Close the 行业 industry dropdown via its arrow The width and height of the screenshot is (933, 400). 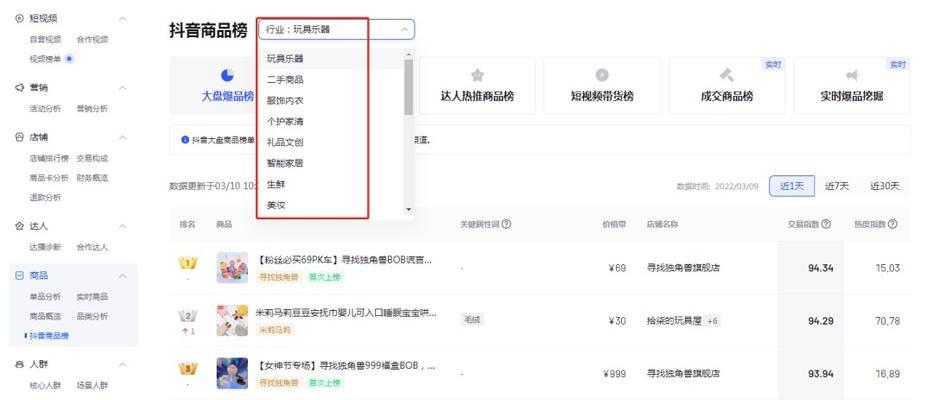404,29
